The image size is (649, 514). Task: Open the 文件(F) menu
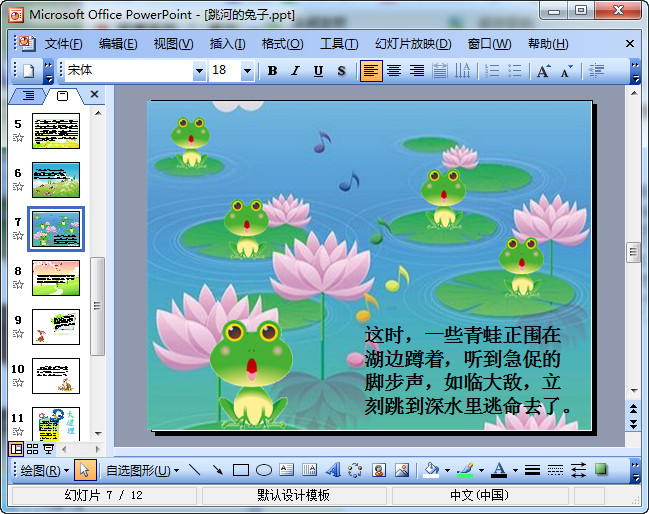[x=63, y=44]
